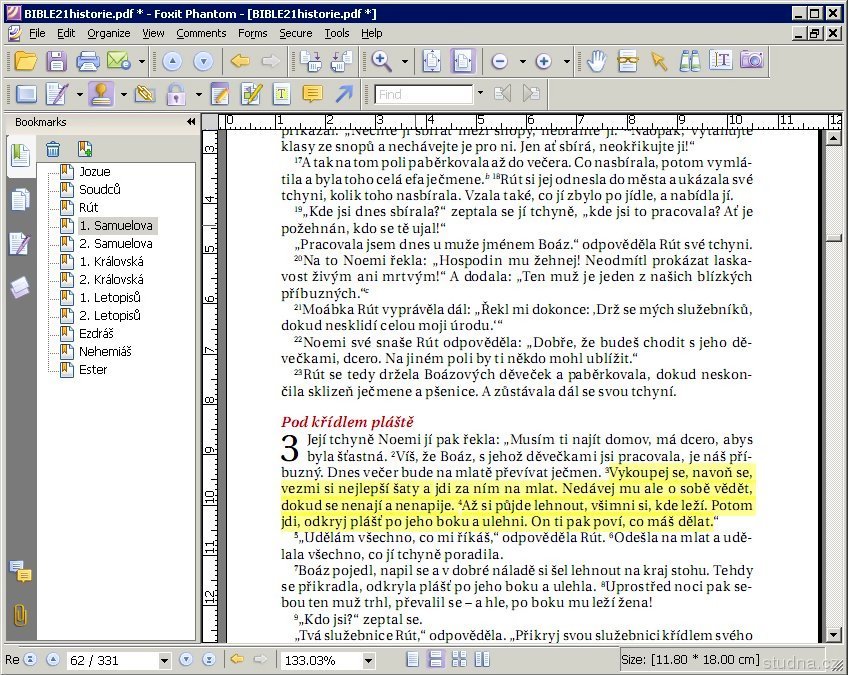Select the Note comment tool
Viewport: 848px width, 675px height.
click(312, 94)
